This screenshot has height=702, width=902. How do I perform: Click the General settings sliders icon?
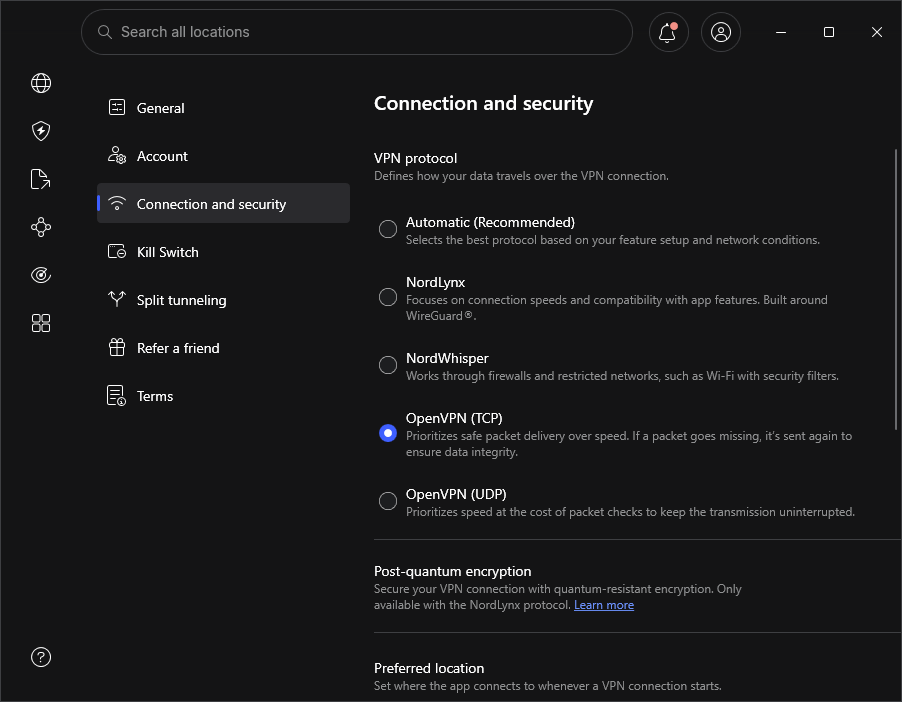click(117, 107)
